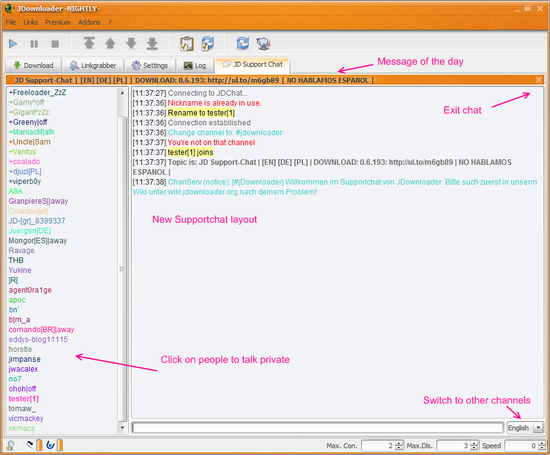The image size is (550, 455).
Task: Select user Juergen[DE]
Action: (30, 231)
